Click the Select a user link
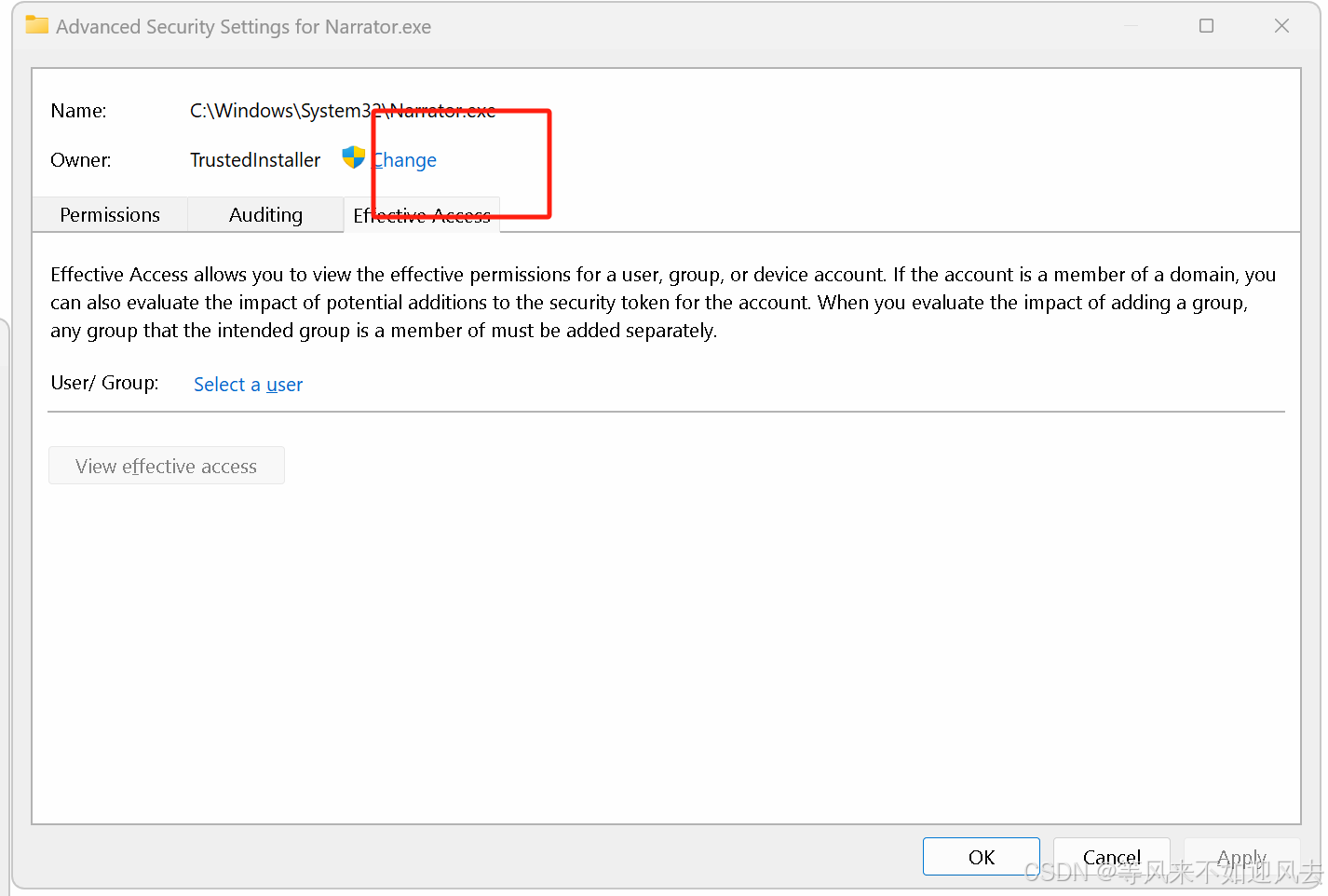This screenshot has width=1328, height=896. [248, 385]
